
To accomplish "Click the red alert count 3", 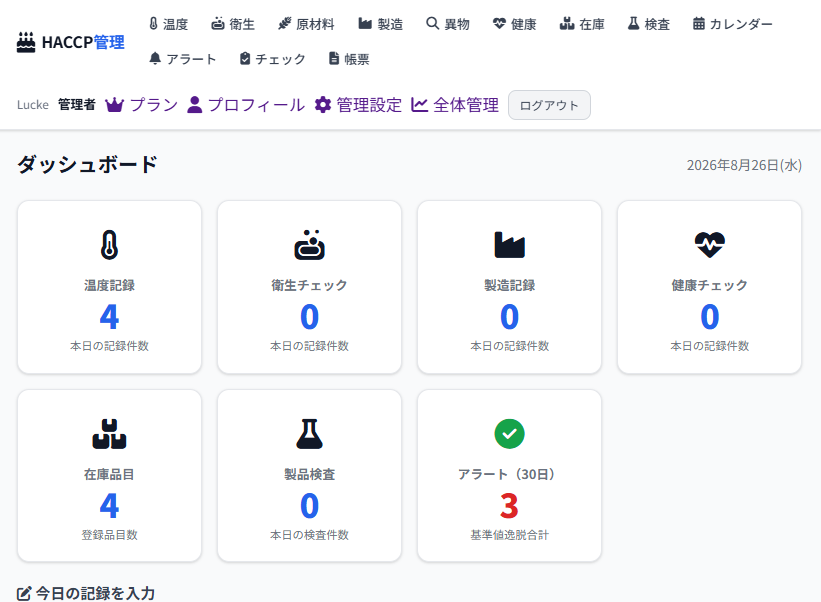I will [x=509, y=506].
